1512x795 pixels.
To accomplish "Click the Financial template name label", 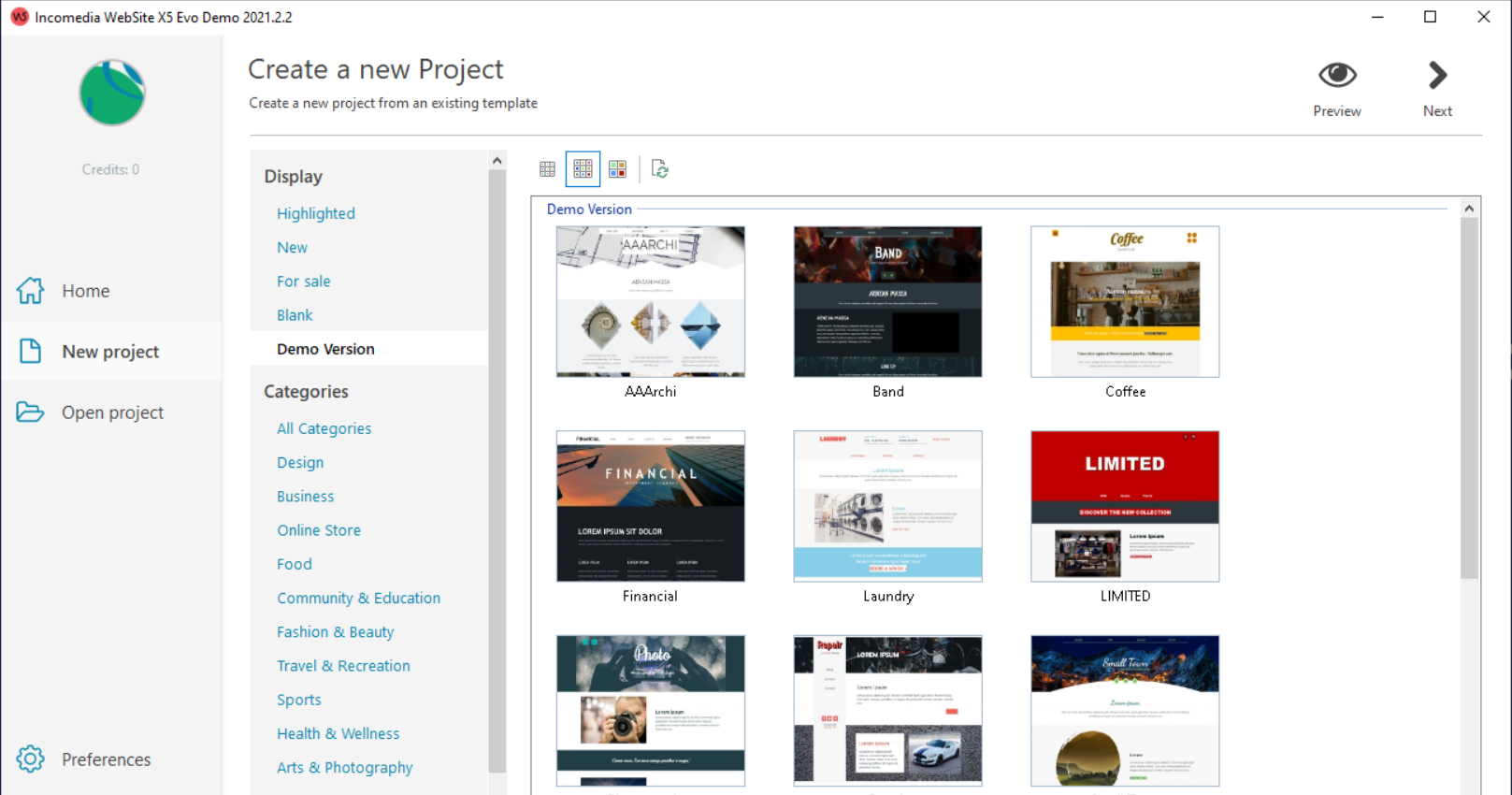I will point(650,596).
